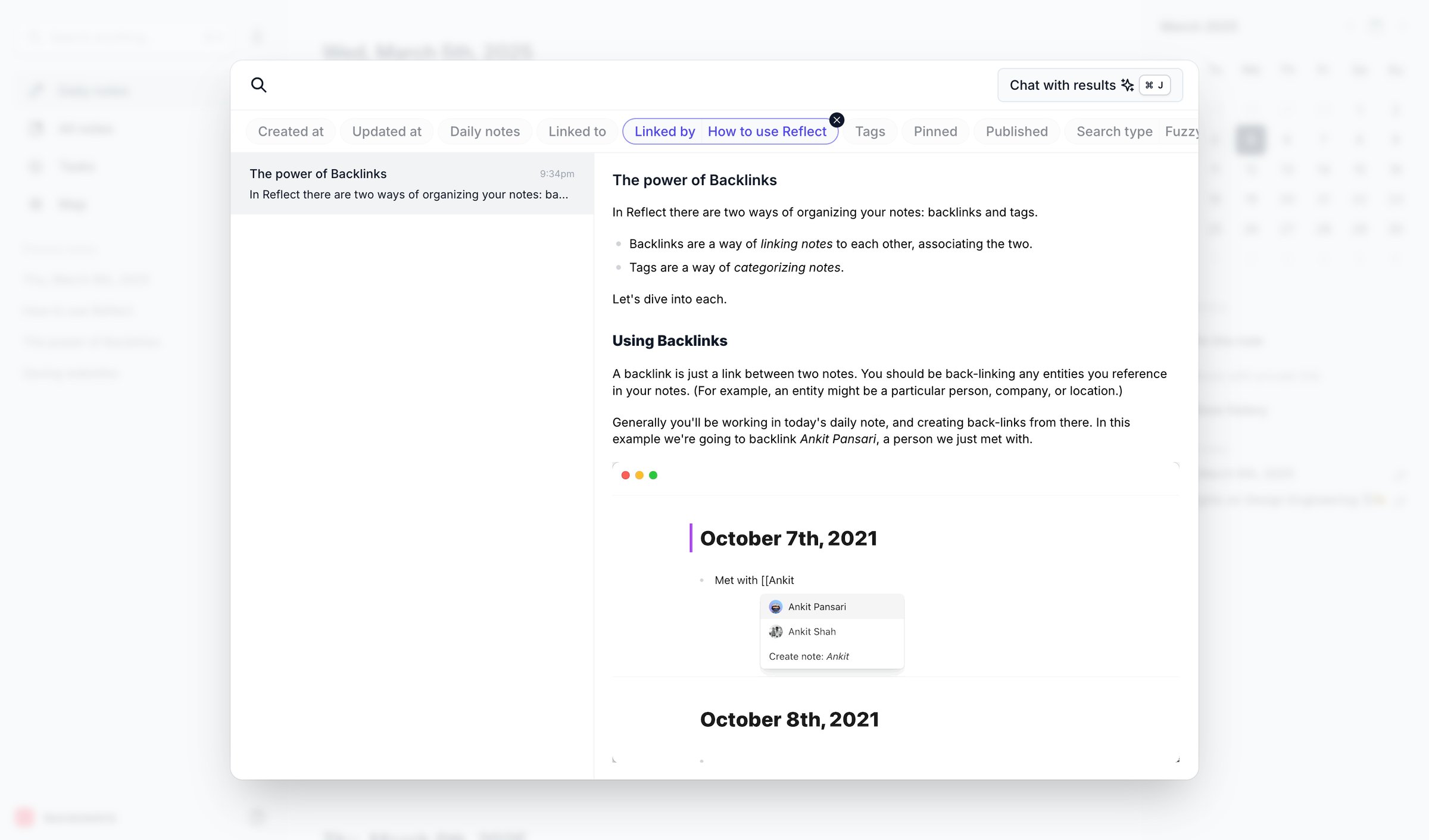Click the 9:34pm timestamp on the result
The height and width of the screenshot is (840, 1429).
click(557, 174)
